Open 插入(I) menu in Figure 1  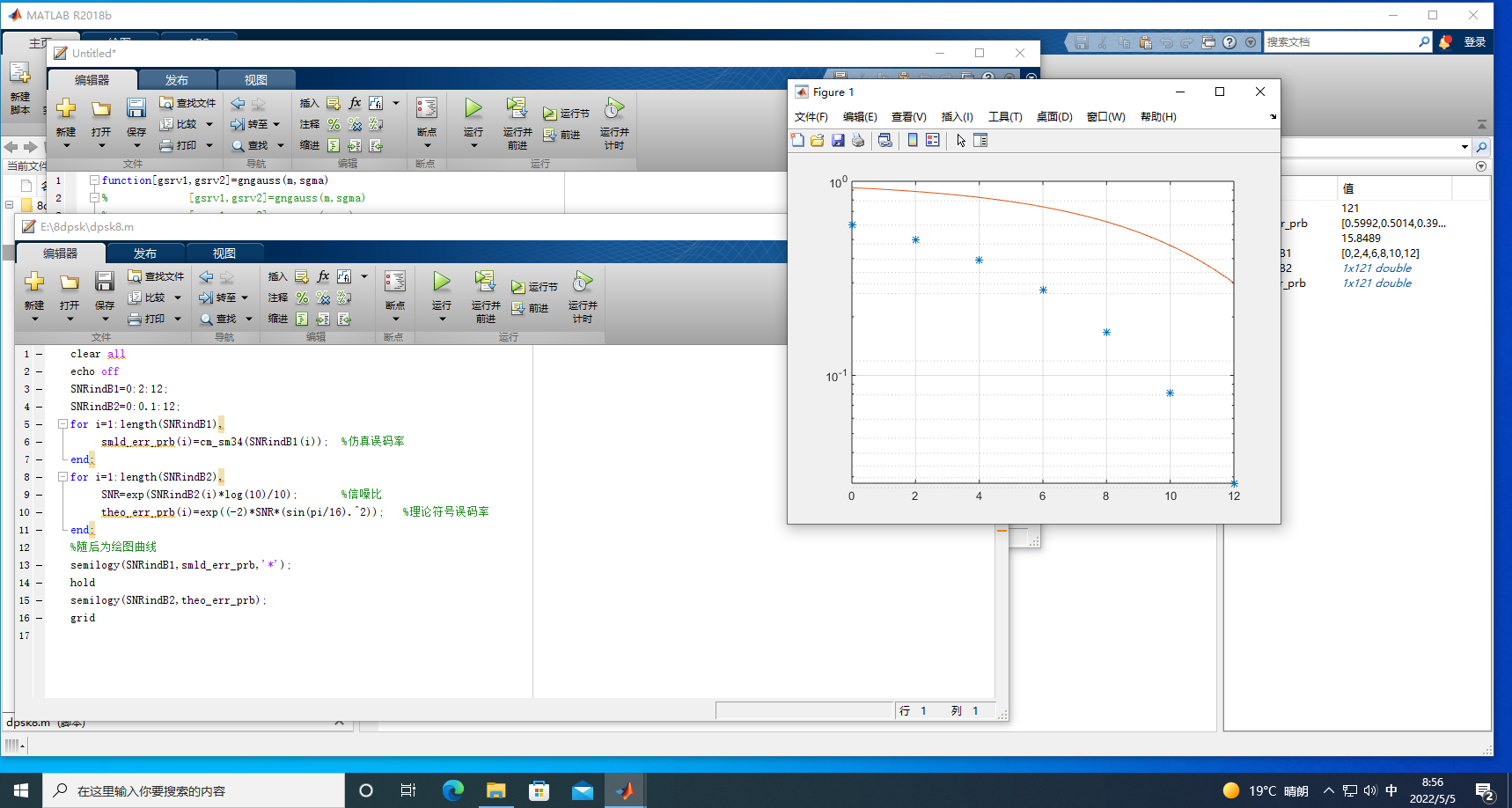[x=958, y=116]
